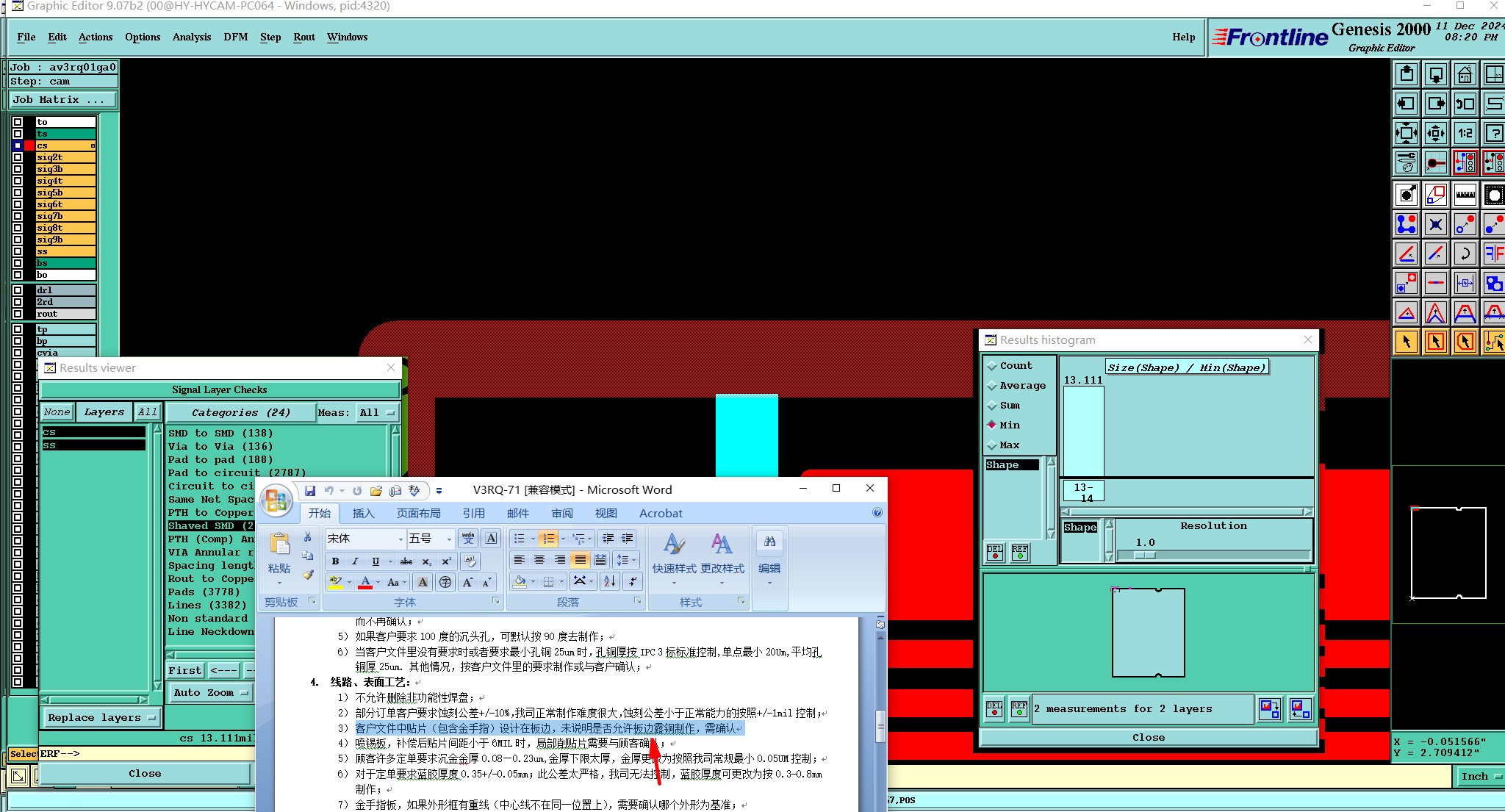Click the Word save icon
1505x812 pixels.
pos(310,491)
